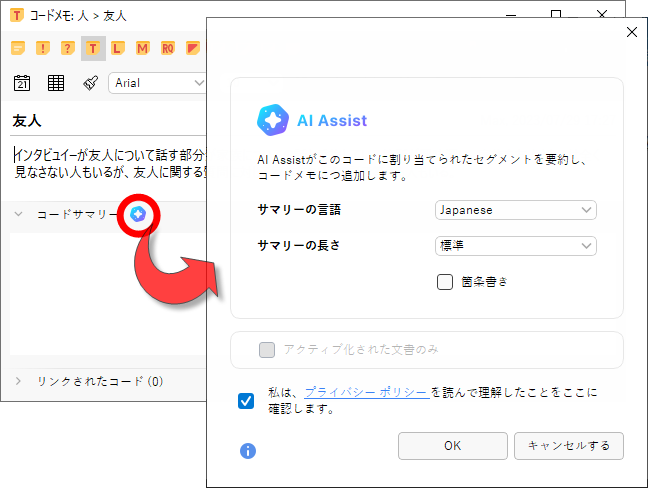Click the format painter brush icon
648x488 pixels.
click(91, 83)
